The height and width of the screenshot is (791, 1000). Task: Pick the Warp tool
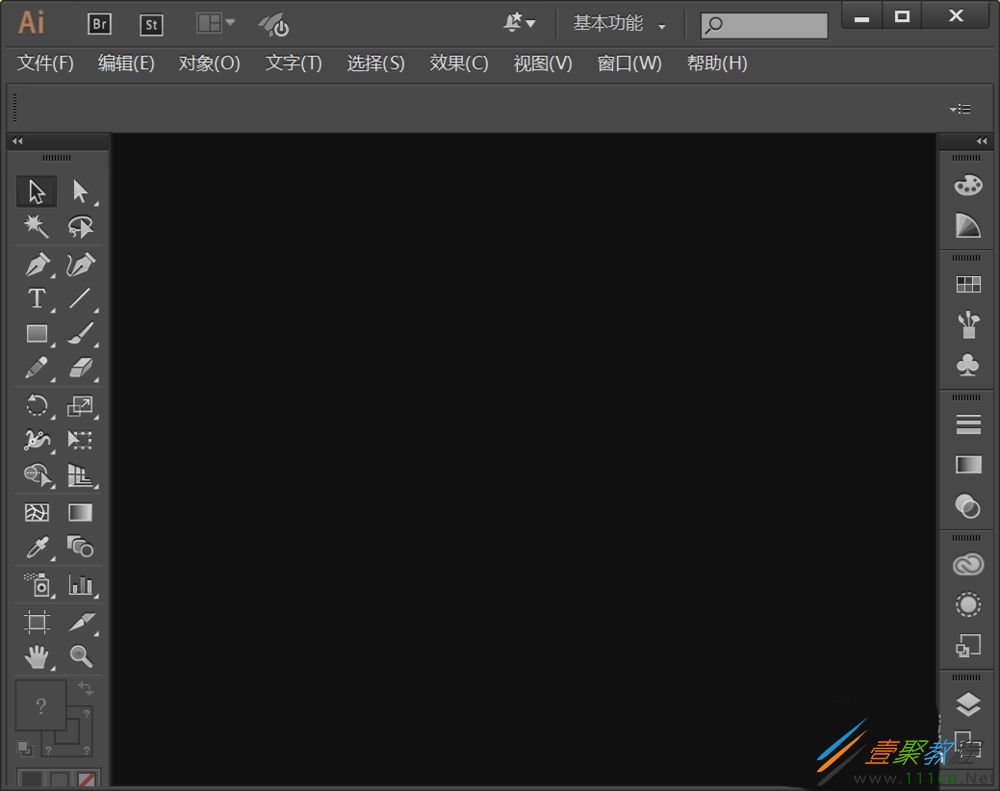coord(36,440)
